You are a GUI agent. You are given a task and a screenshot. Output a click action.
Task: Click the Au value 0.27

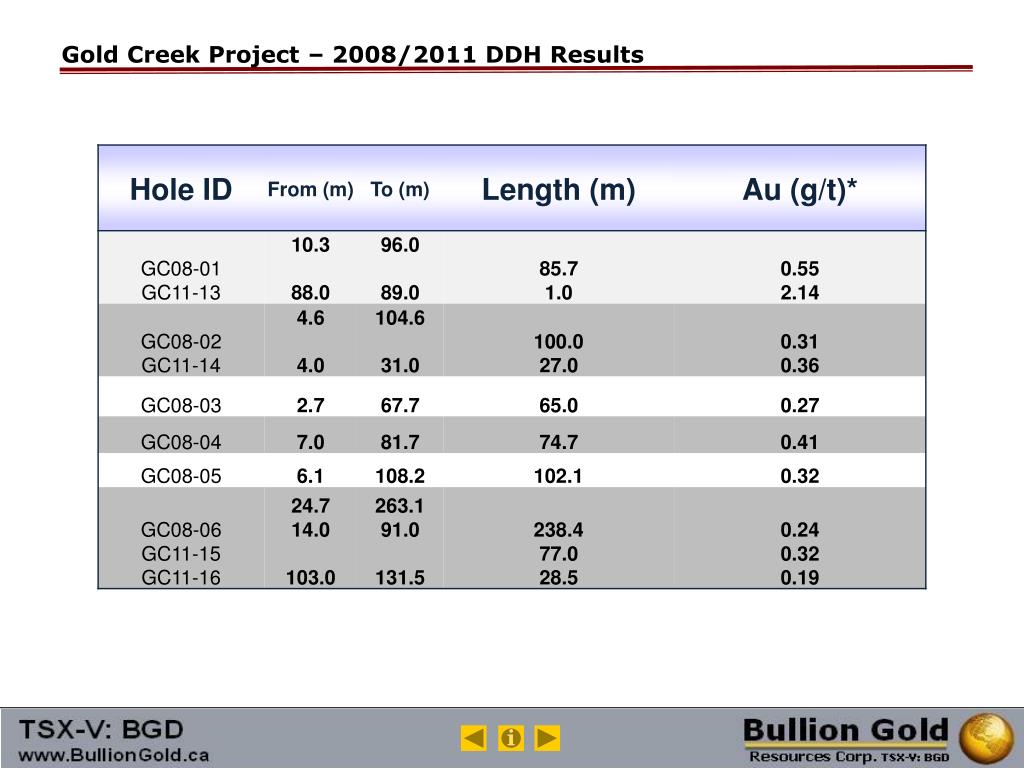(799, 406)
